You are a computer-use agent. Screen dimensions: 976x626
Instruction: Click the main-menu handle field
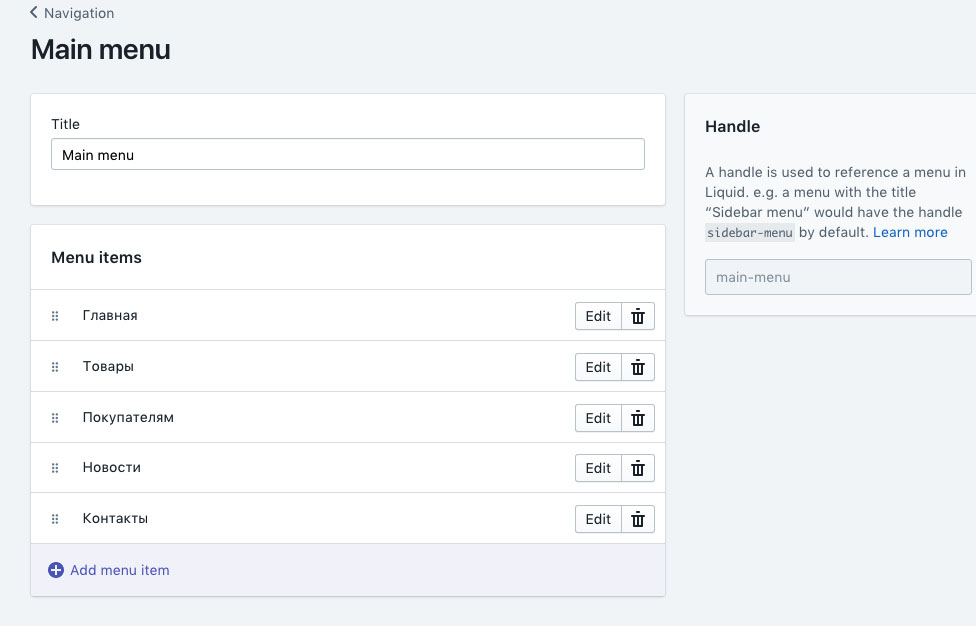pos(837,277)
